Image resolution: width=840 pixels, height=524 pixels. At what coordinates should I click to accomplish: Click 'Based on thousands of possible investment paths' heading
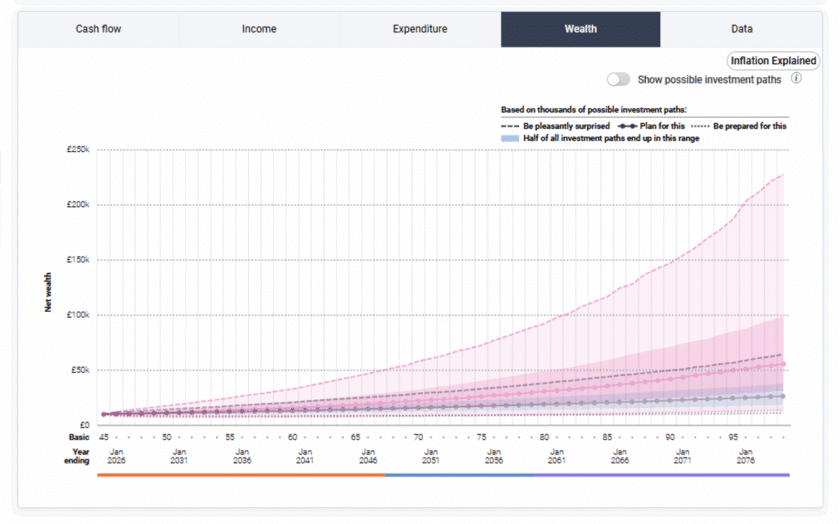[594, 109]
